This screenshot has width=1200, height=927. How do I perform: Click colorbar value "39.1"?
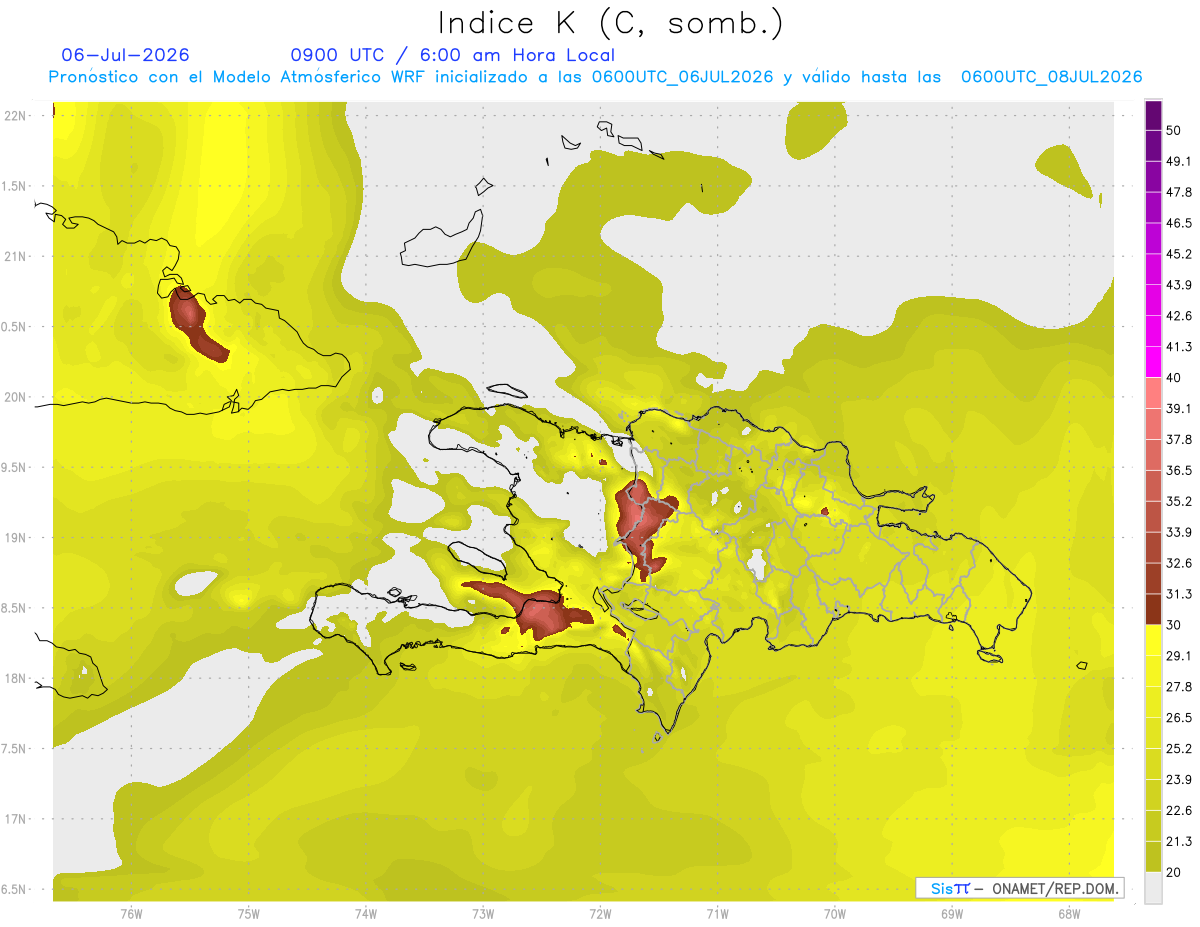pyautogui.click(x=1180, y=408)
